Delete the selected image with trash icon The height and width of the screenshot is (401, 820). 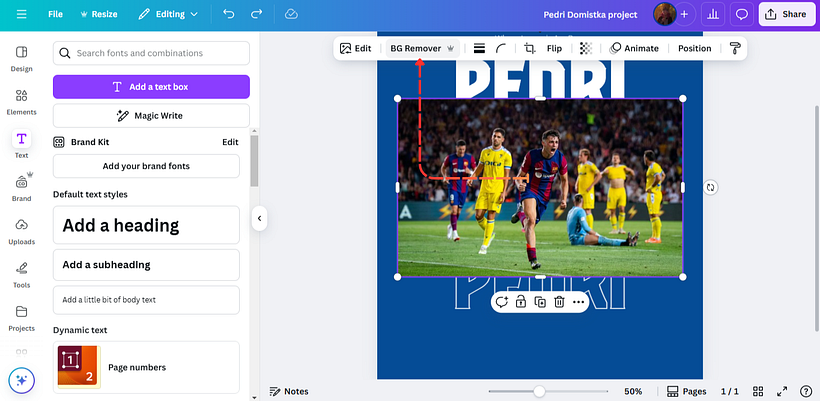559,302
